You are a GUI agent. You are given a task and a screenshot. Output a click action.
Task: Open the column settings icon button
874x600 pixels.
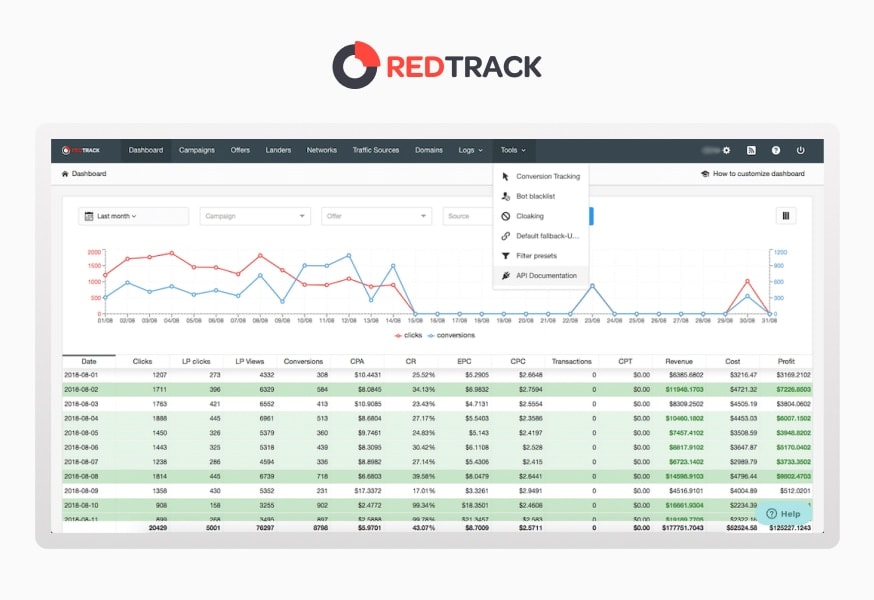[785, 215]
